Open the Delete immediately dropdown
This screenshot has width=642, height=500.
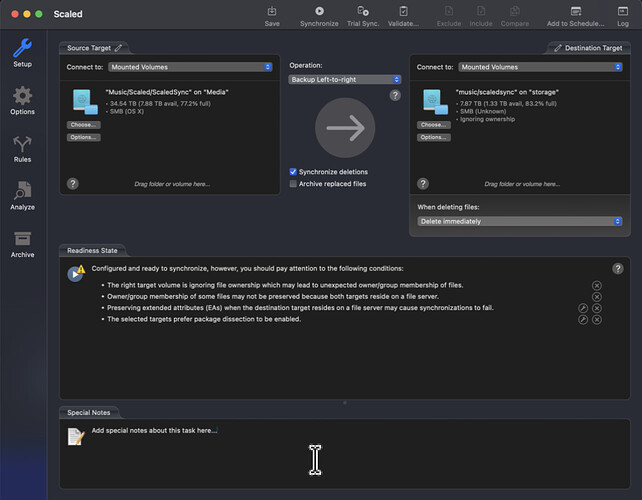[x=519, y=221]
